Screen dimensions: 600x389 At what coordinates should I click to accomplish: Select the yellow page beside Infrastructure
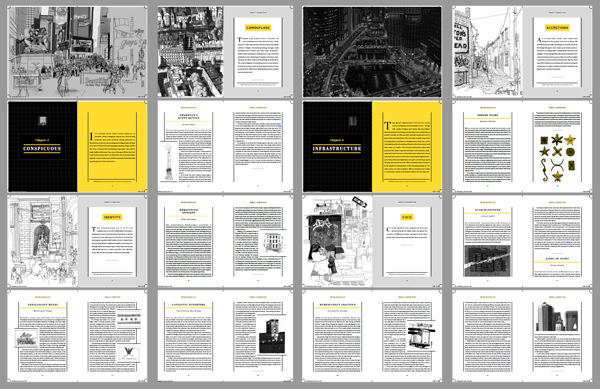coord(407,146)
